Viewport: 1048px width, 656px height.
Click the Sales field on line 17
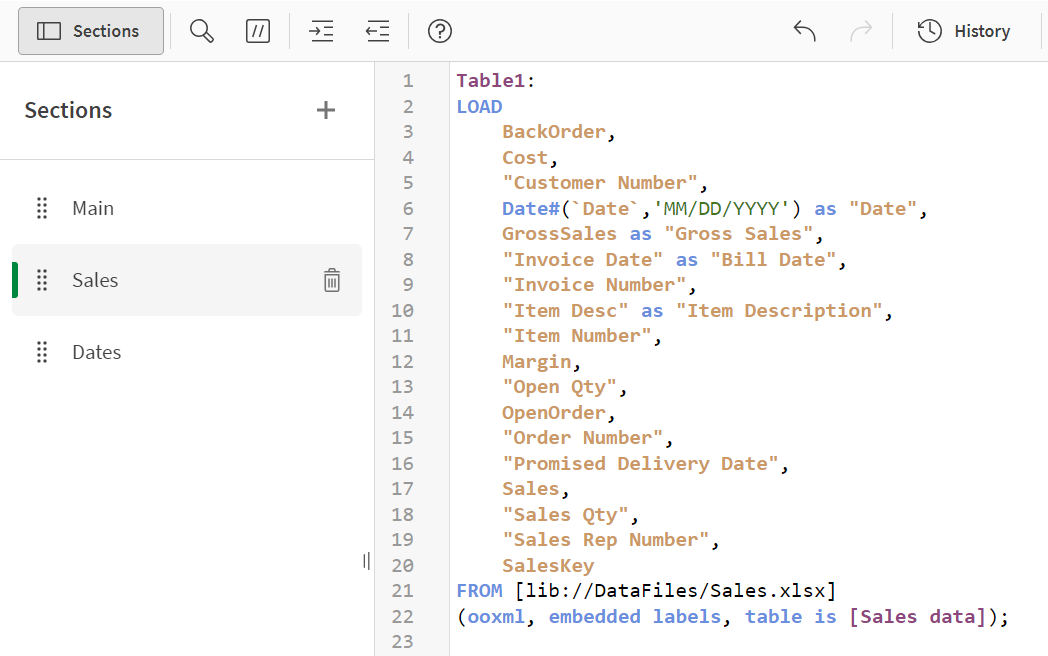531,489
